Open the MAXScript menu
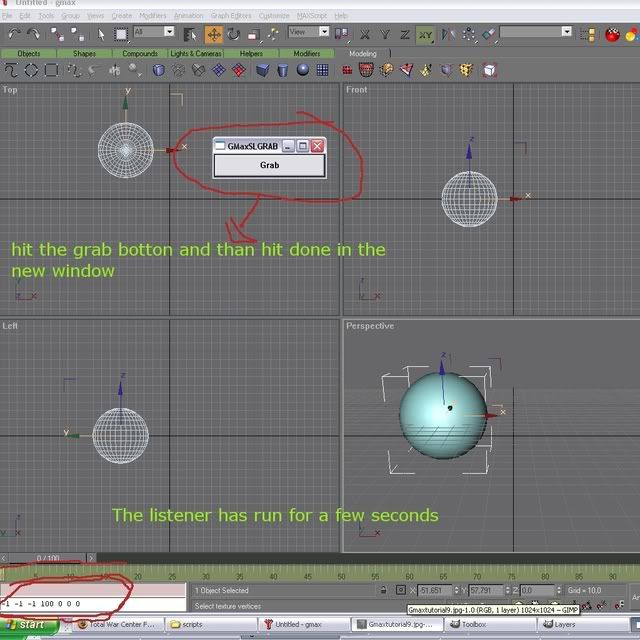This screenshot has width=640, height=640. pos(310,17)
